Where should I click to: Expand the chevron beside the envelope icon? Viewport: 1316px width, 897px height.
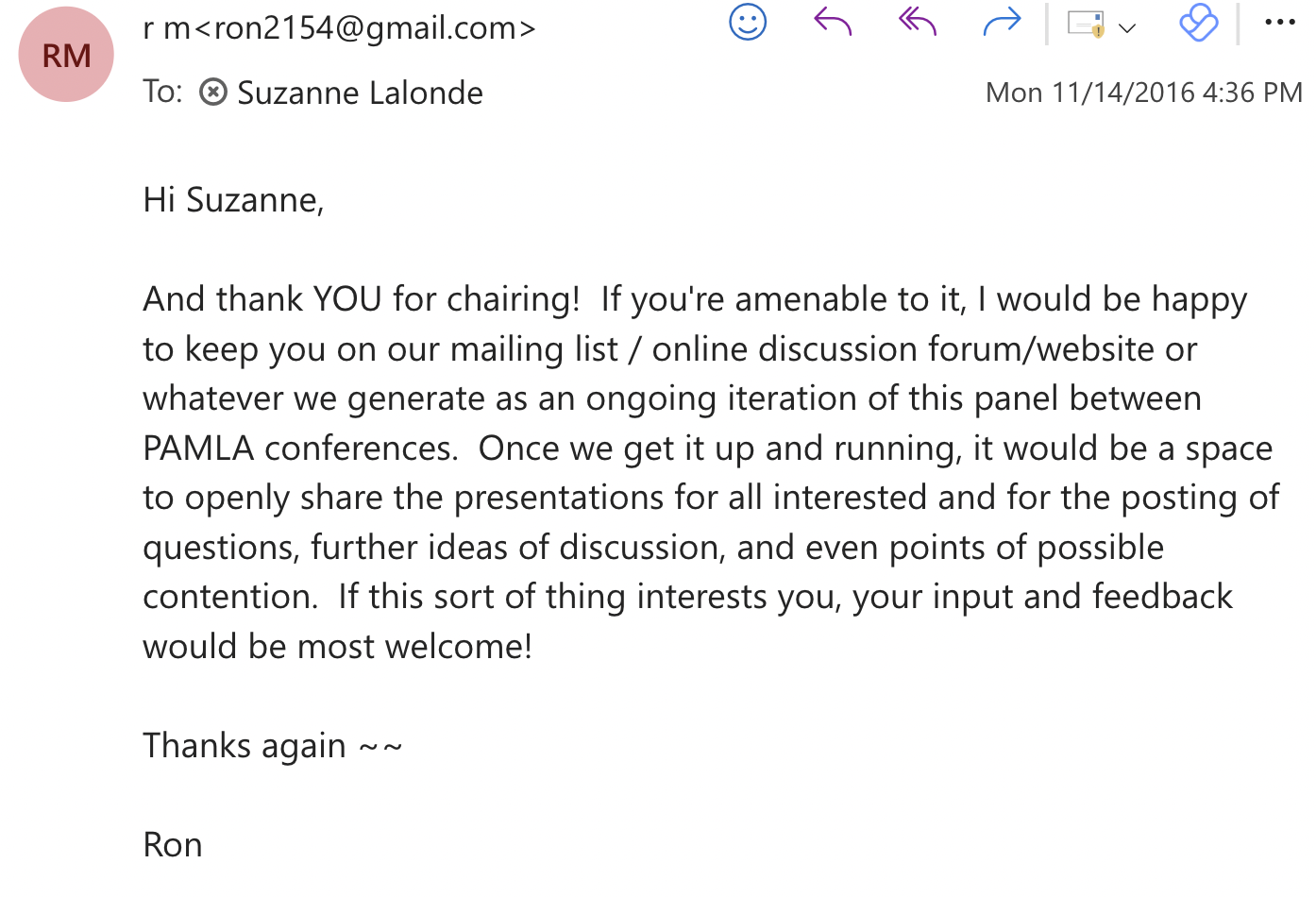coord(1126,28)
